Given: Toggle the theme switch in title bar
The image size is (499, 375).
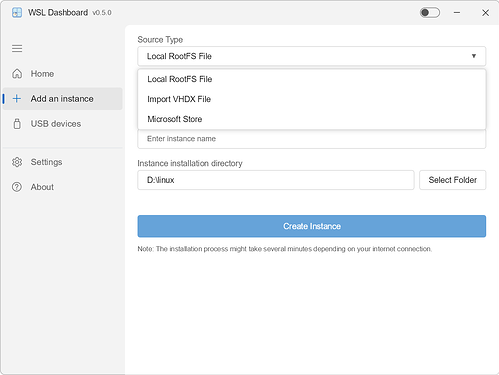Looking at the screenshot, I should (x=429, y=13).
